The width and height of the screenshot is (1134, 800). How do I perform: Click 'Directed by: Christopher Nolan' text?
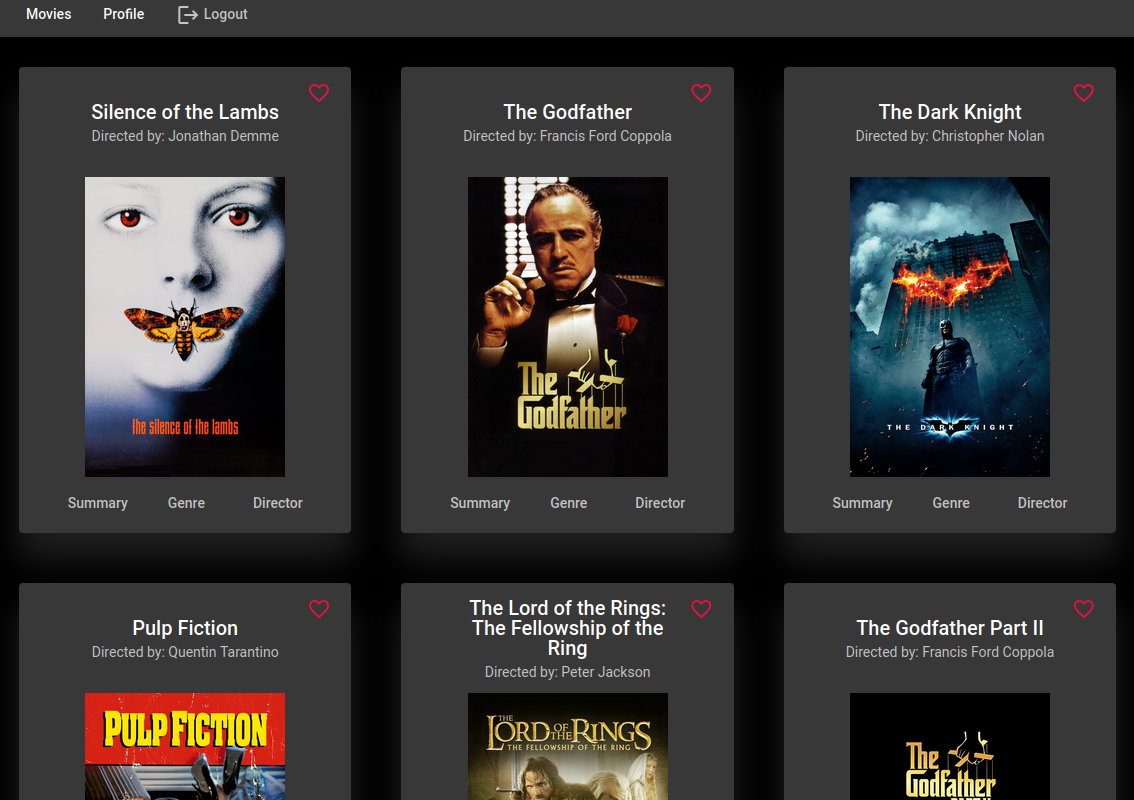click(950, 136)
